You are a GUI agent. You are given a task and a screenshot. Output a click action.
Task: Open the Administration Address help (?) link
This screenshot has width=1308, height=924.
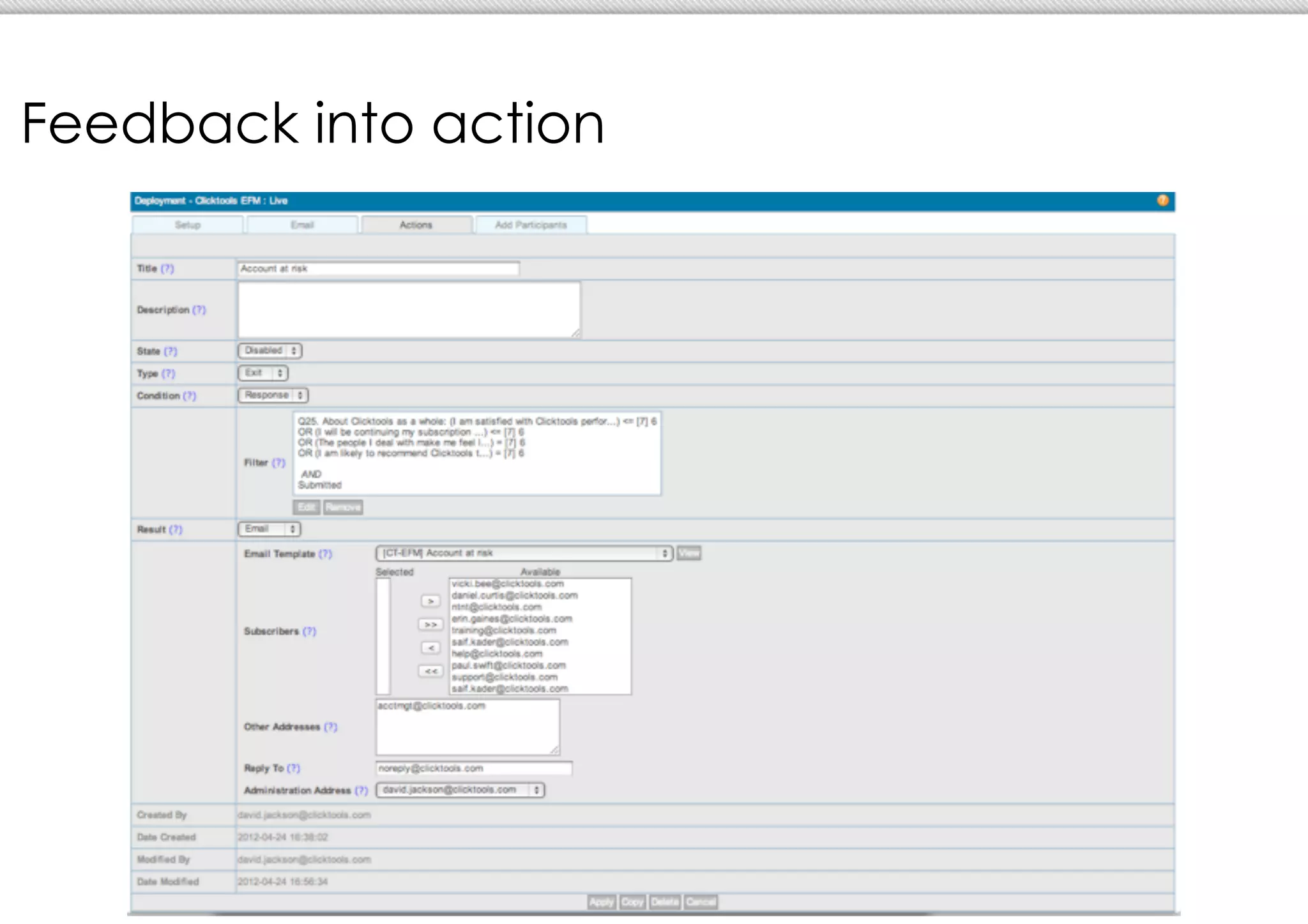pyautogui.click(x=361, y=791)
